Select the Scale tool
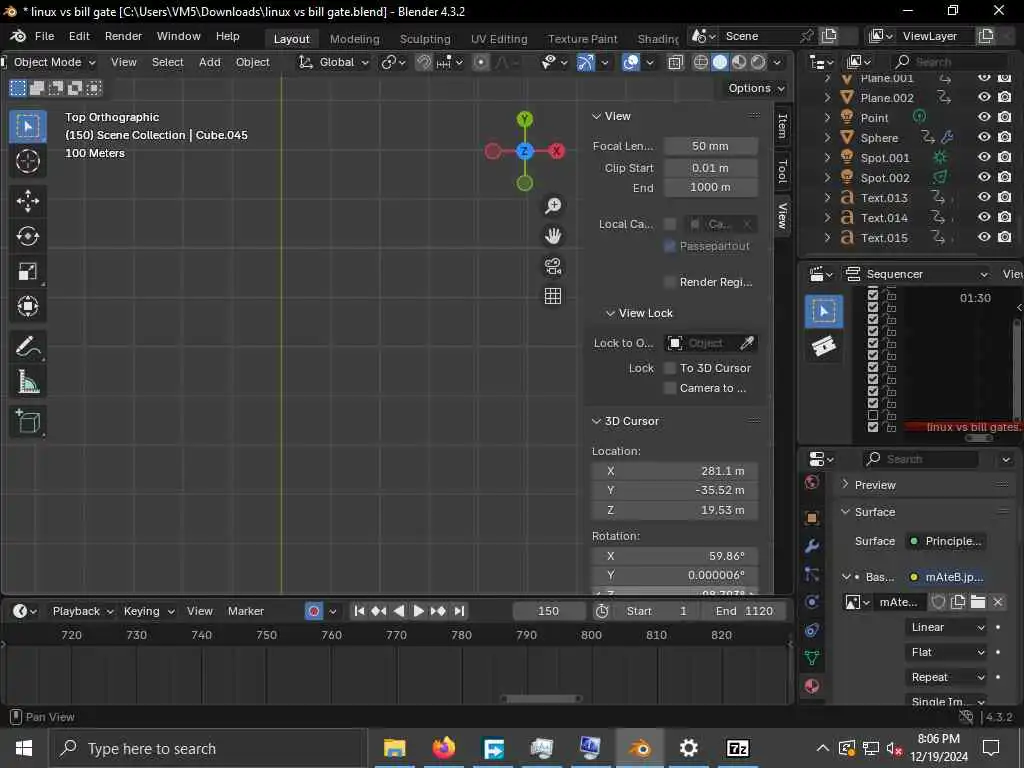Image resolution: width=1024 pixels, height=768 pixels. coord(27,271)
